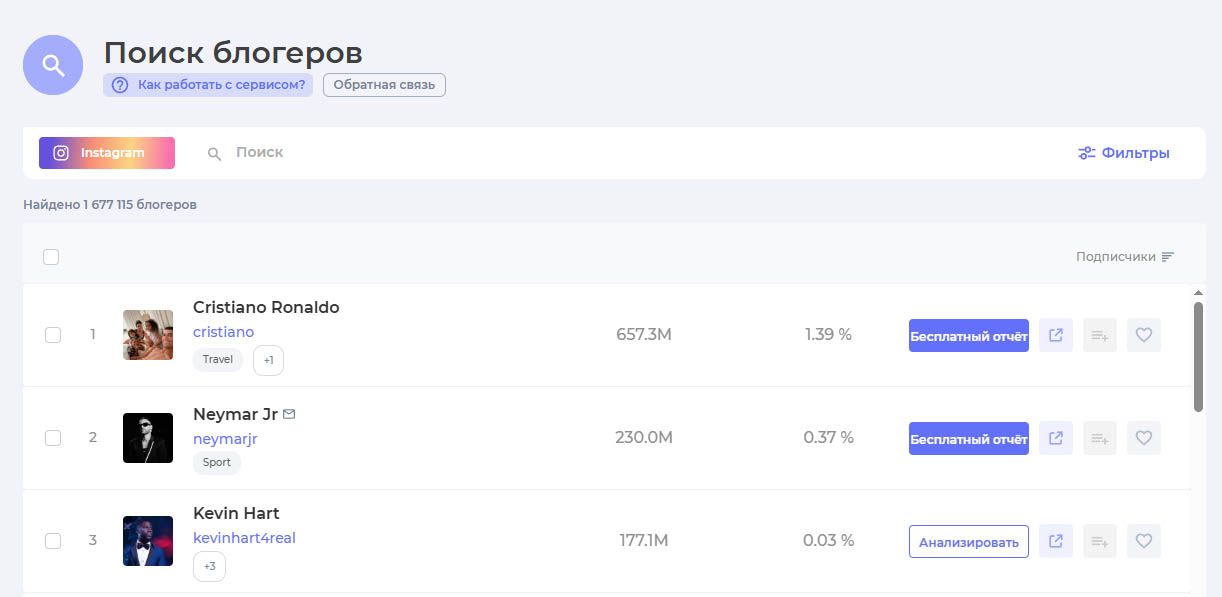
Task: Click the 'Sport' tag on Neymar Jr
Action: (217, 463)
